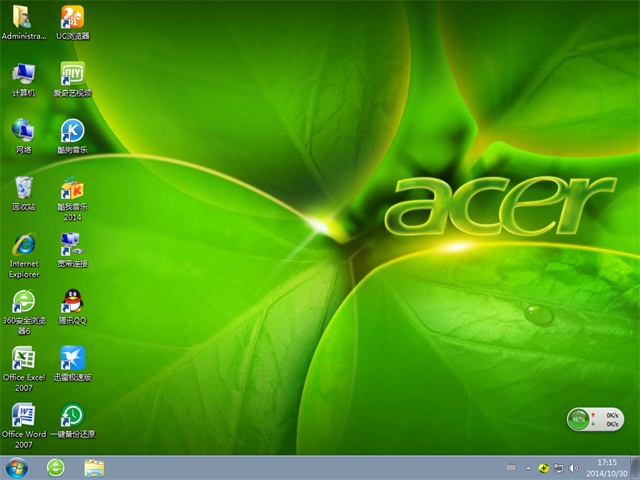Open Internet Explorer desktop icon

pos(22,245)
